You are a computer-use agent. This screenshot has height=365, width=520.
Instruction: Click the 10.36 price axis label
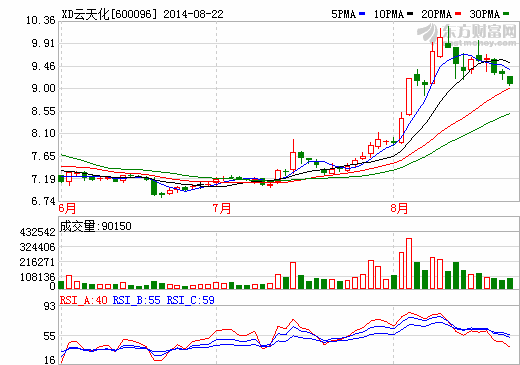[41, 21]
